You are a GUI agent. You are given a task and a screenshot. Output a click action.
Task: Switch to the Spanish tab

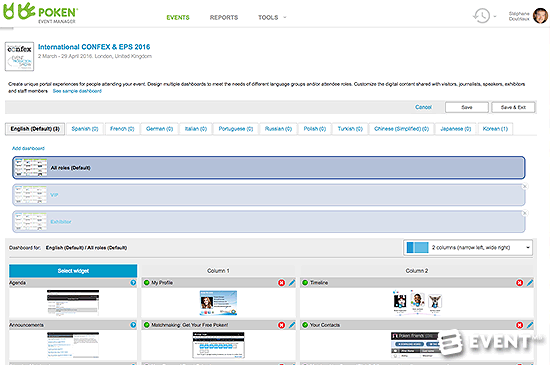point(85,129)
